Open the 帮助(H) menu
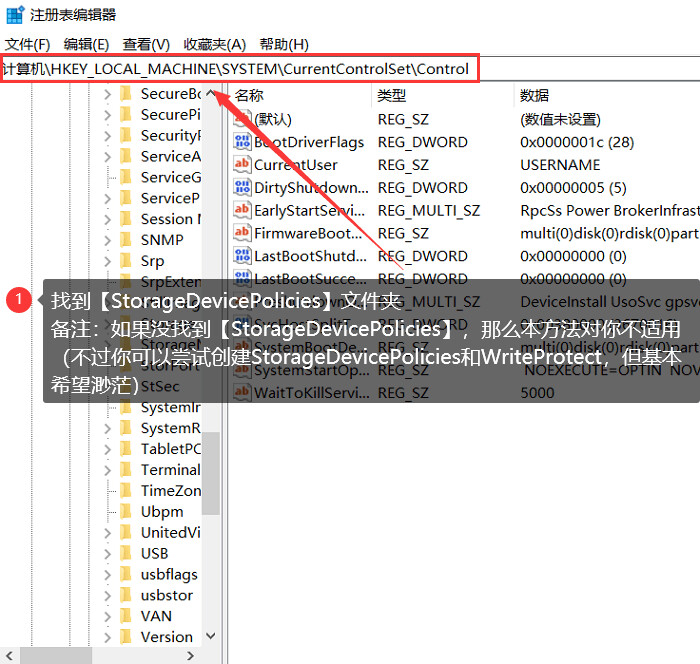 pyautogui.click(x=284, y=44)
